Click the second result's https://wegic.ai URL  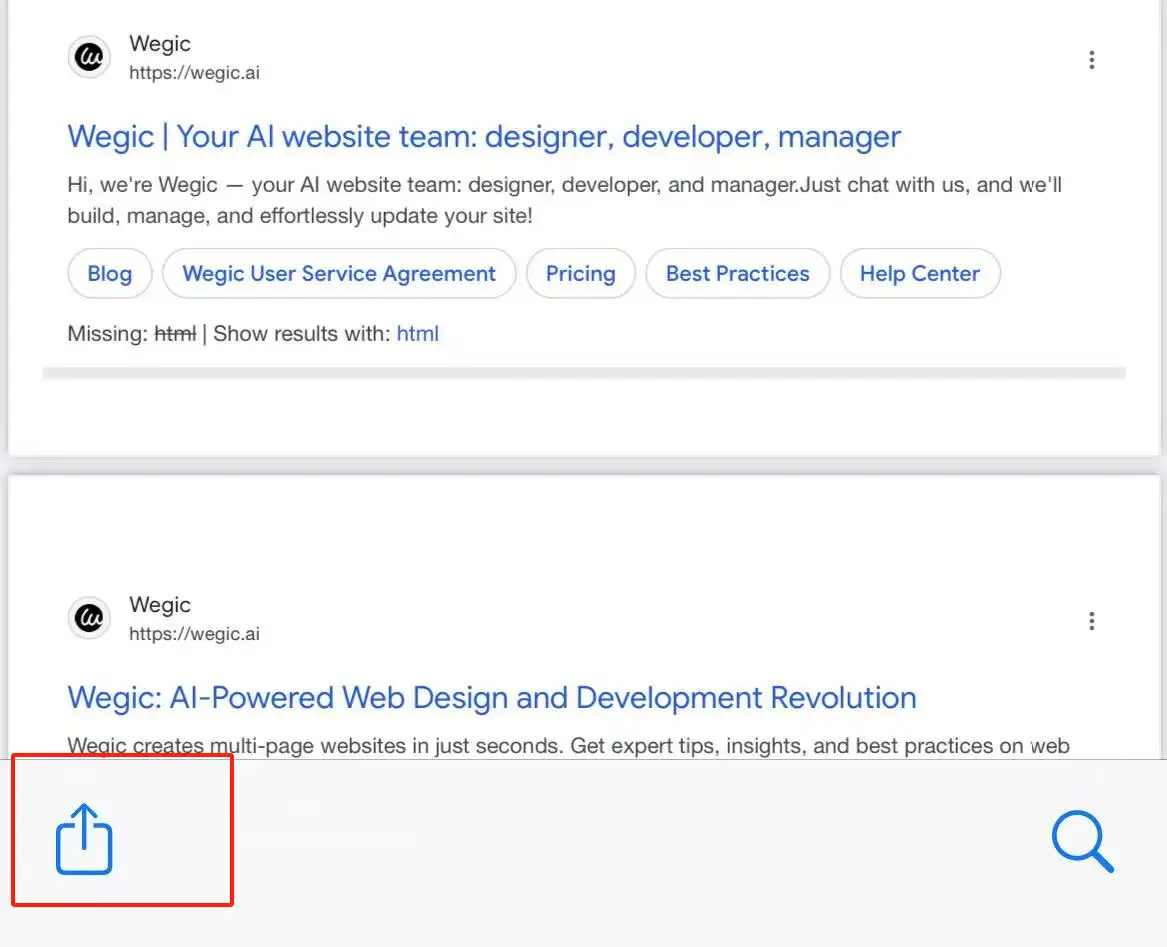pyautogui.click(x=194, y=634)
